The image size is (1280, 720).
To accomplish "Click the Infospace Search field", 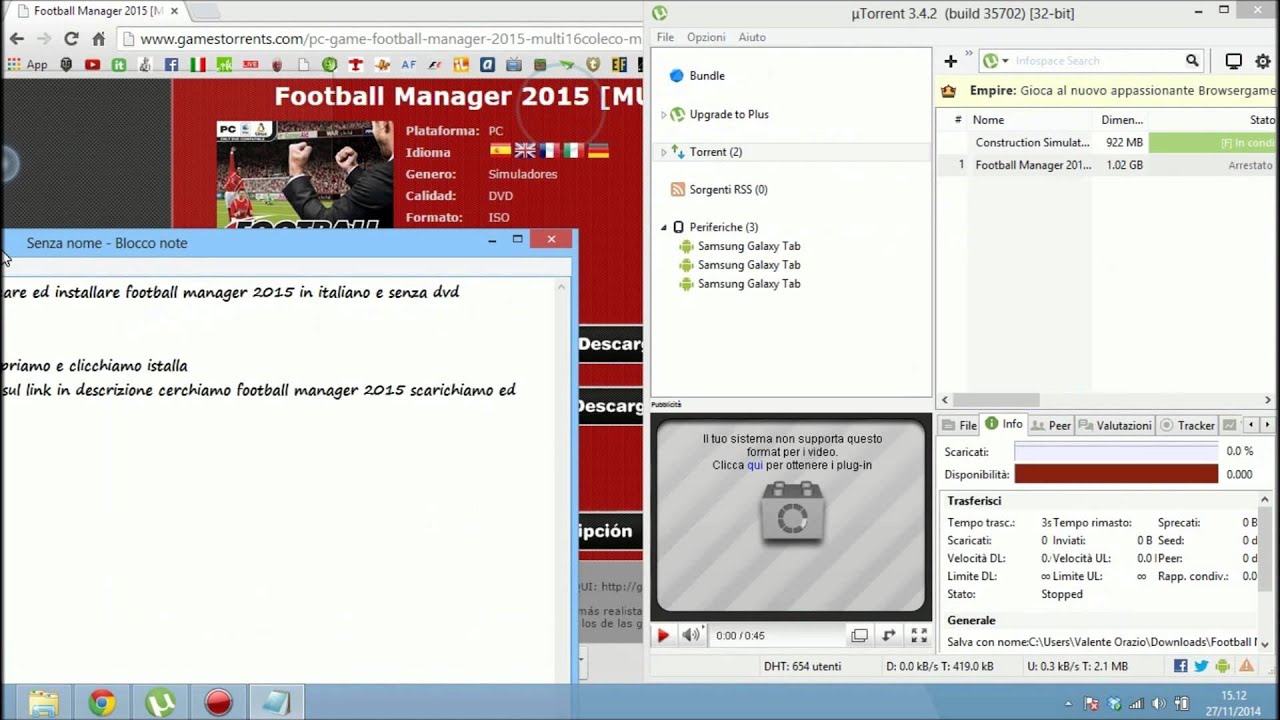I will click(x=1097, y=61).
